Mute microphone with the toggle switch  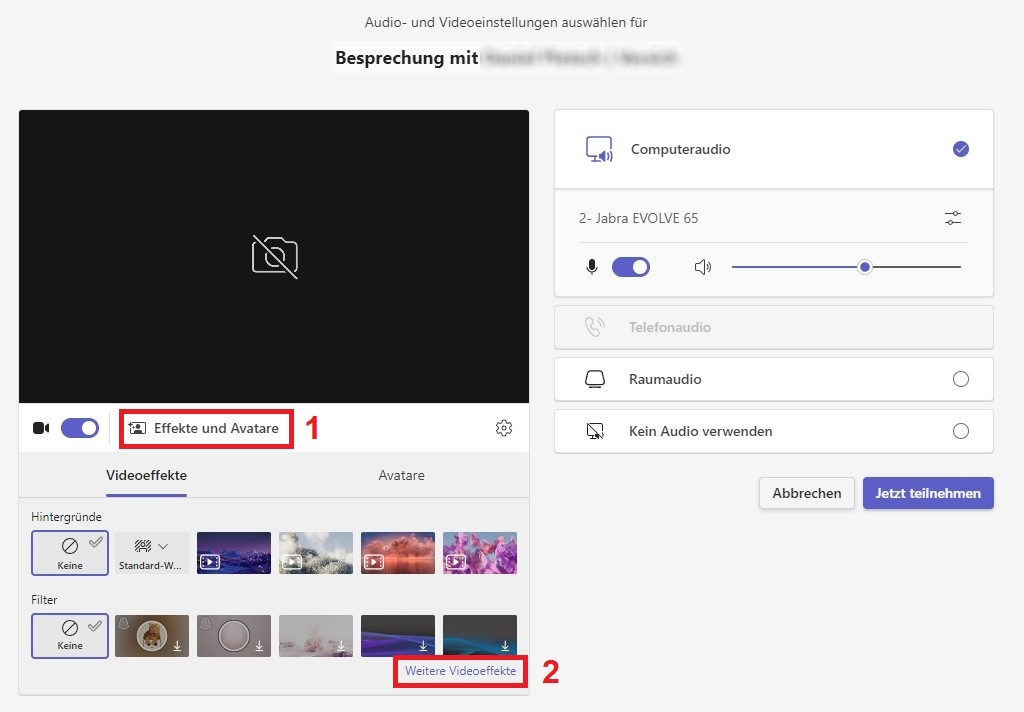pos(630,267)
